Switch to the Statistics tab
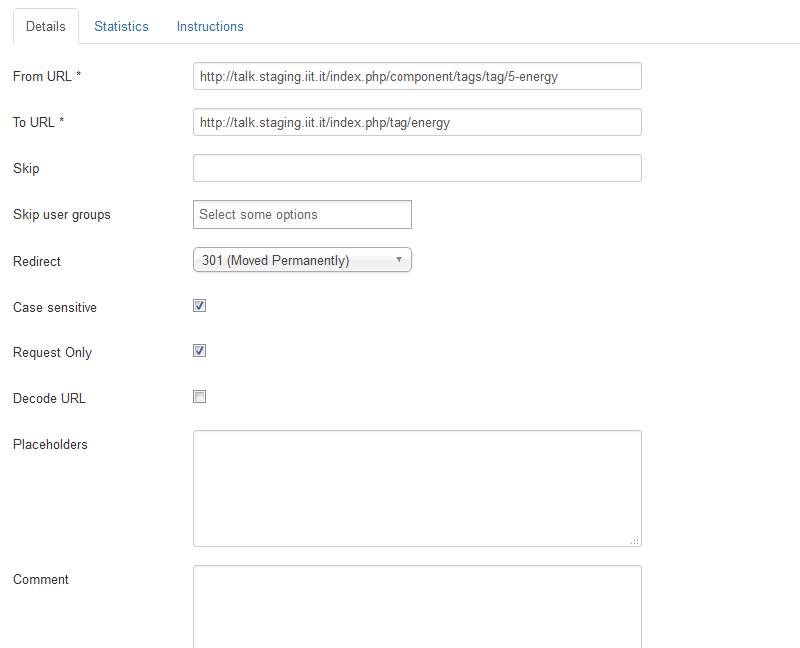Viewport: 800px width, 648px height. [x=121, y=27]
